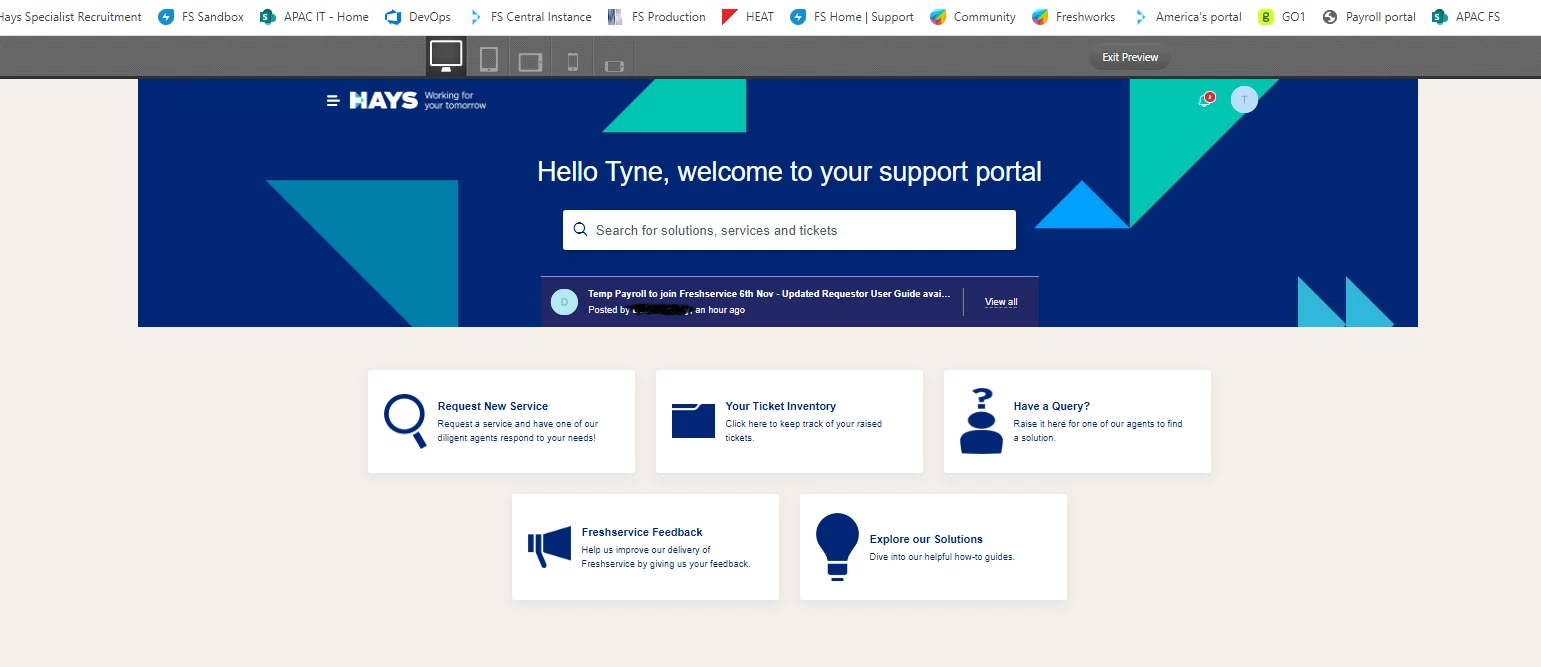
Task: Click View all announcements link
Action: coord(1001,302)
